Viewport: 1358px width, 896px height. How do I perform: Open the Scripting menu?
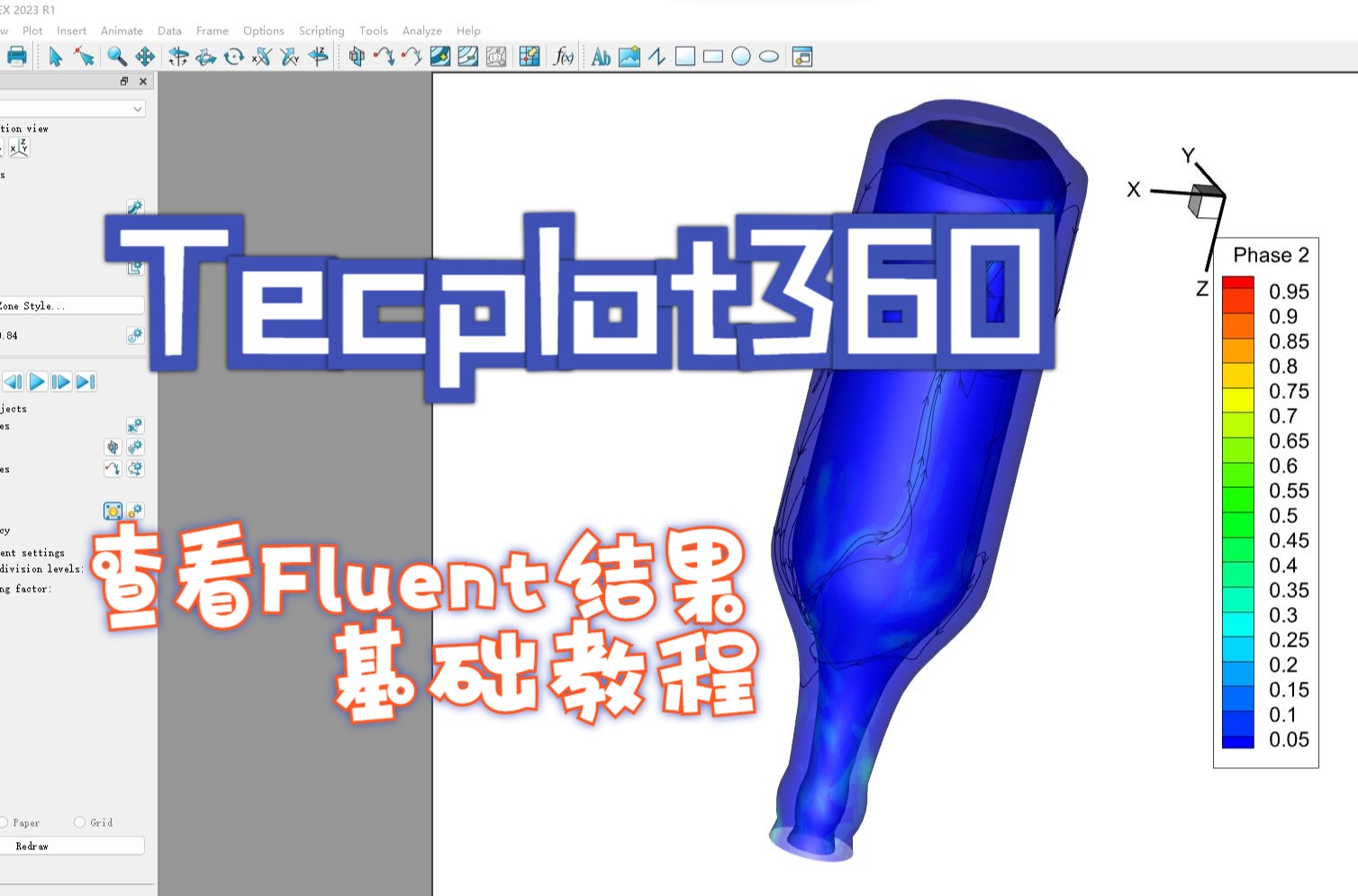coord(321,31)
